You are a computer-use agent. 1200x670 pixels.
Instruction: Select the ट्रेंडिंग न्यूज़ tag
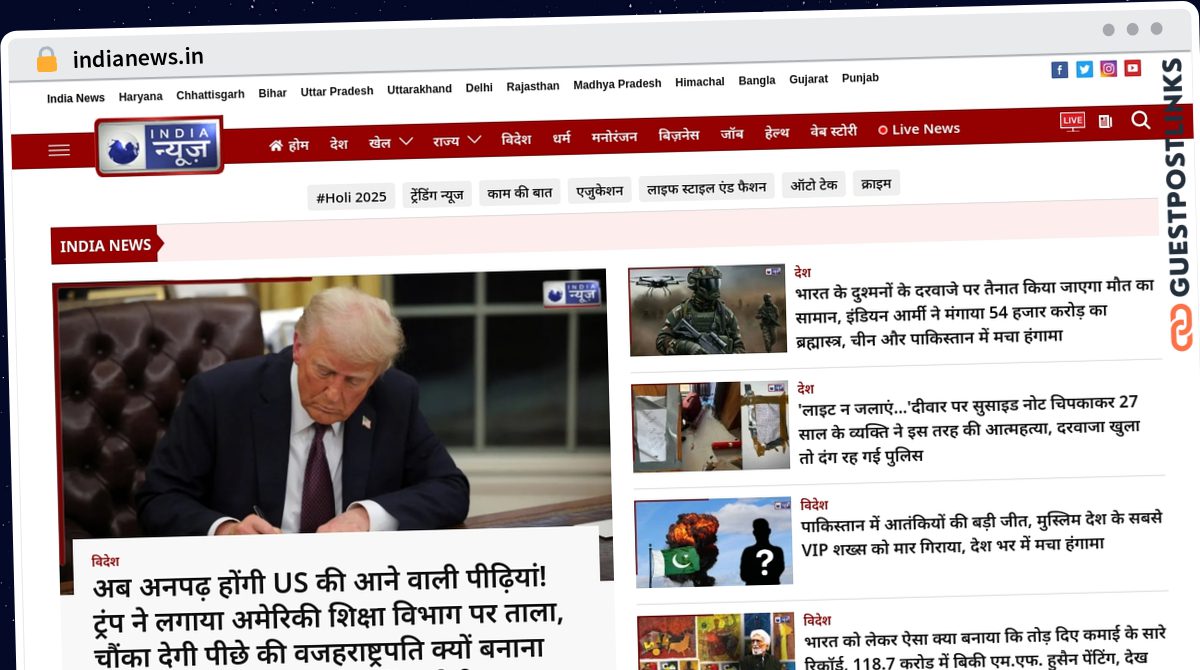click(437, 195)
